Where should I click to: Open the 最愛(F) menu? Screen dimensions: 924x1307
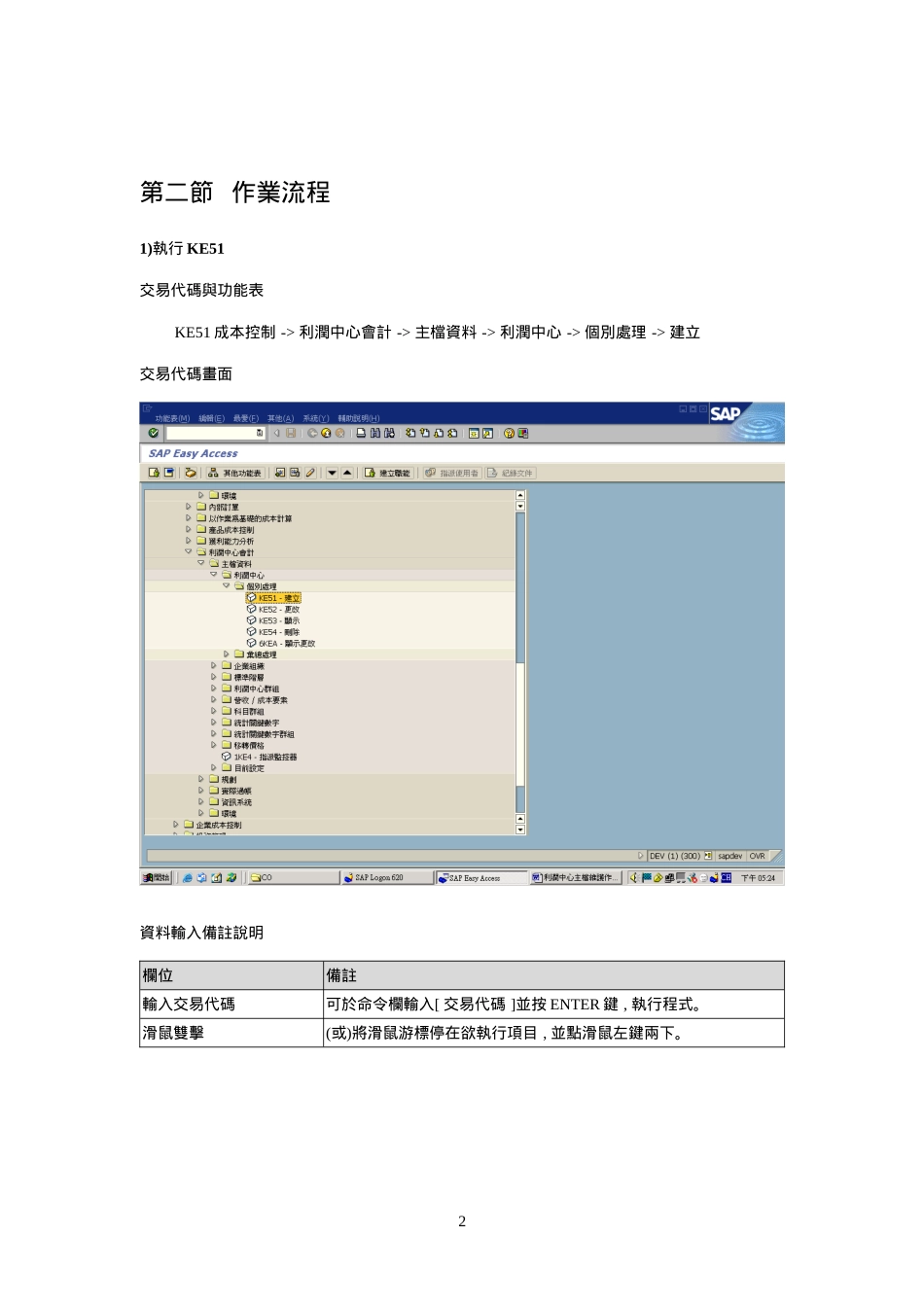point(246,418)
